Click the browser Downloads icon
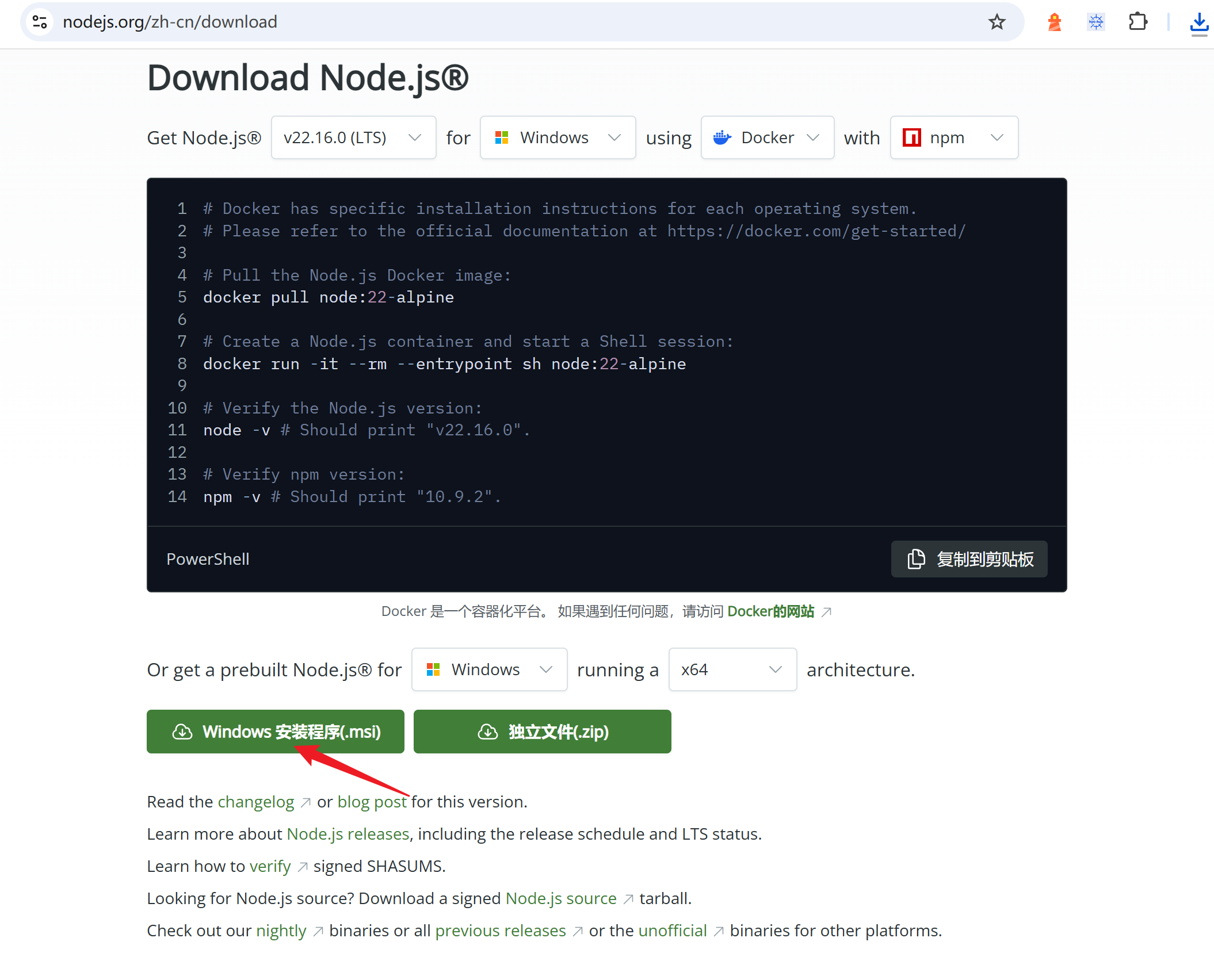 coord(1199,23)
